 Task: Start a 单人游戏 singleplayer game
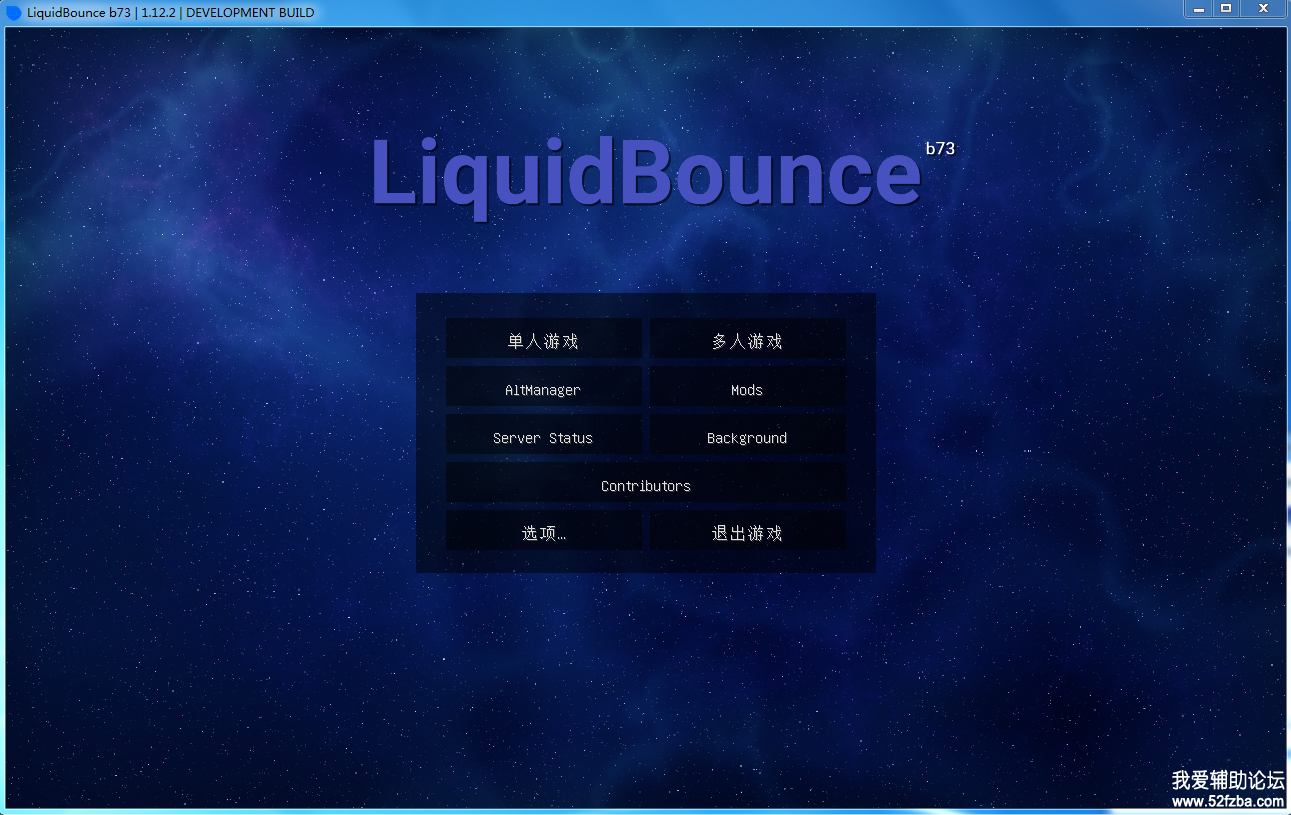click(x=543, y=341)
